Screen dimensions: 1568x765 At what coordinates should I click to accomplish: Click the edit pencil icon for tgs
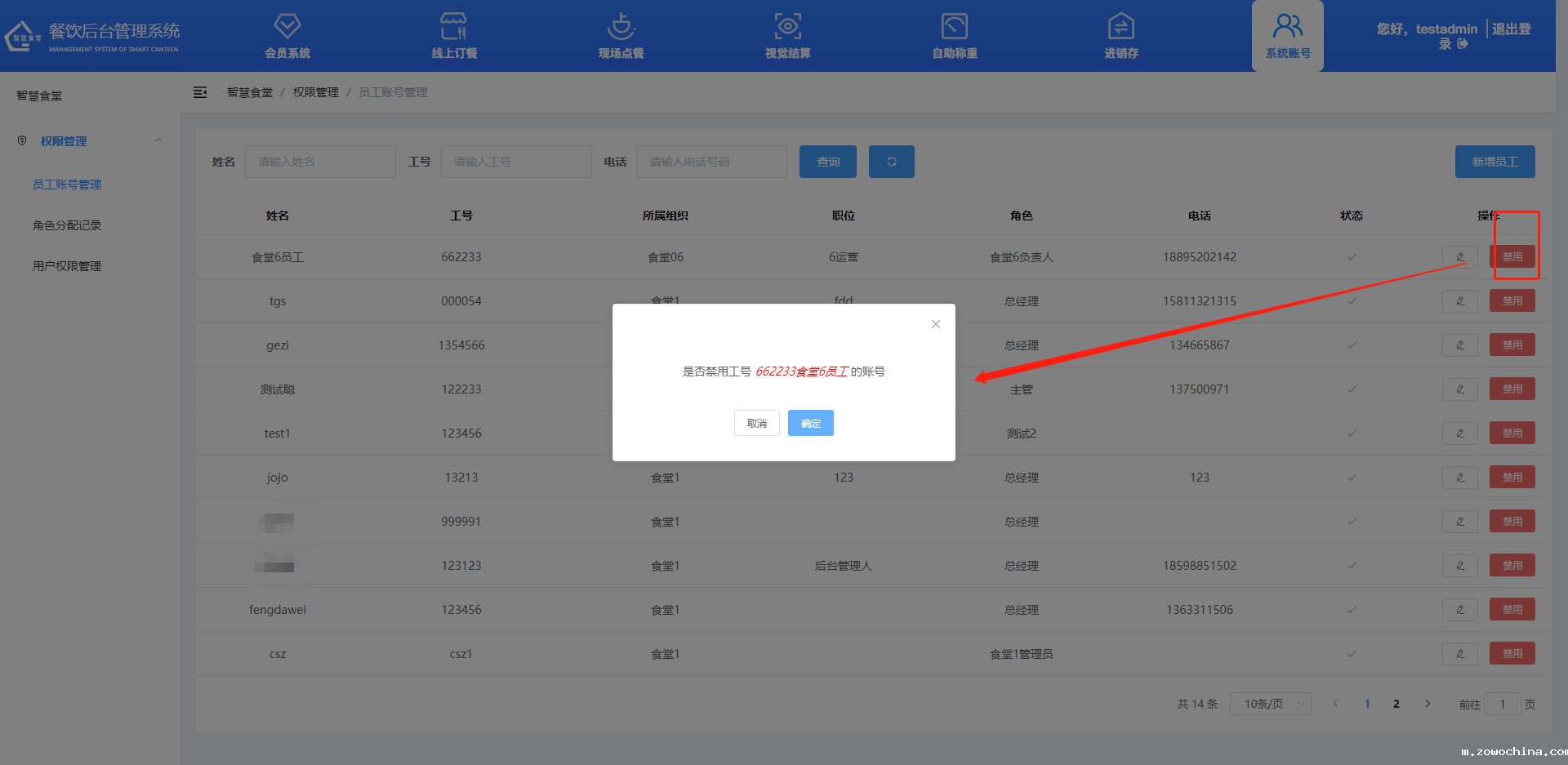[1459, 300]
